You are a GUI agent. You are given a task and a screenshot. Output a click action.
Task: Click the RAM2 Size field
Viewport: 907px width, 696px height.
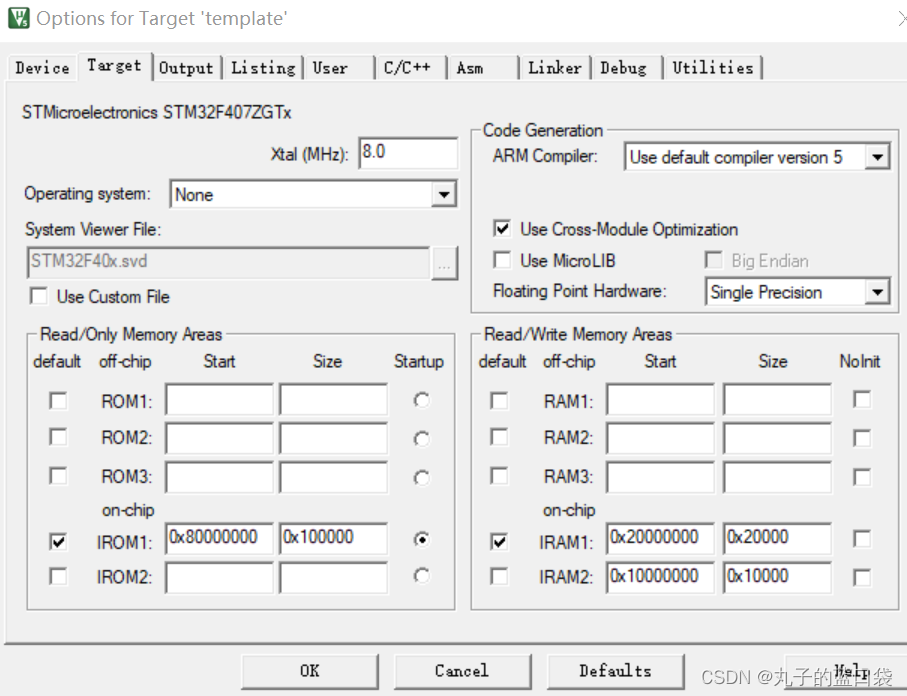pyautogui.click(x=777, y=438)
